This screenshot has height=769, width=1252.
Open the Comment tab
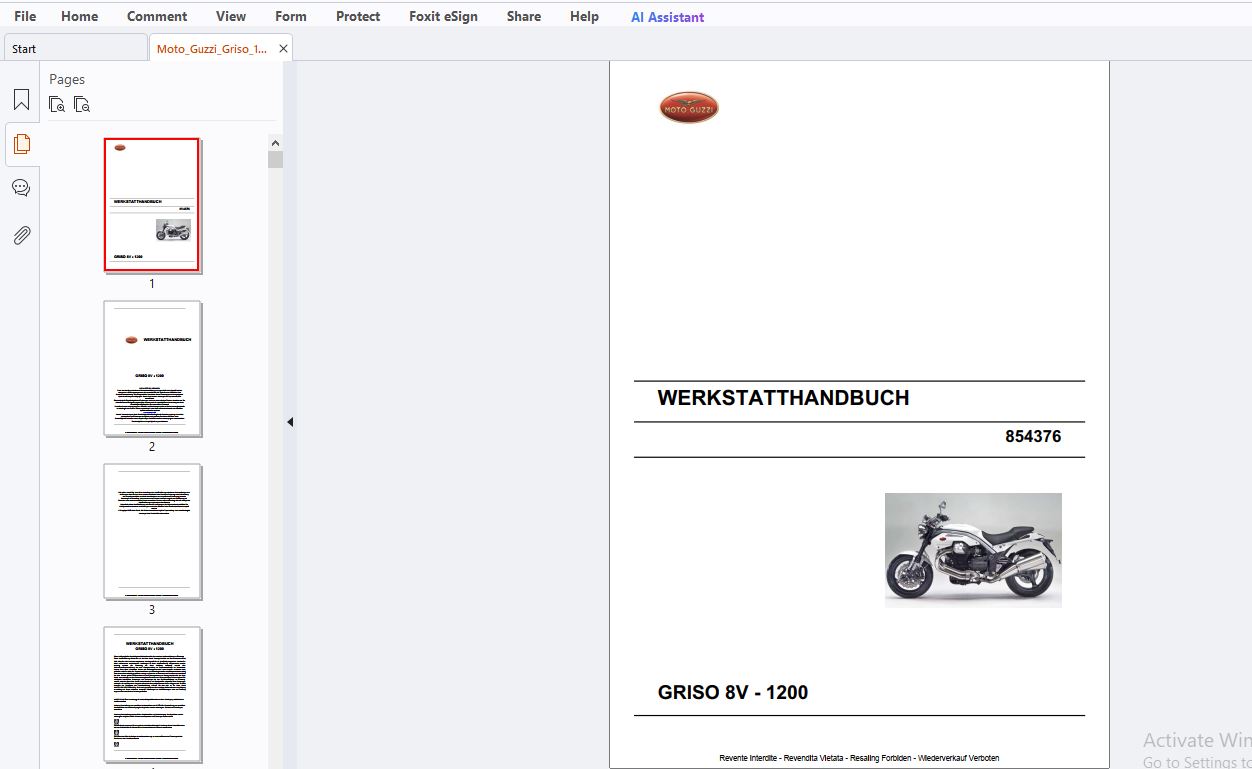(157, 16)
